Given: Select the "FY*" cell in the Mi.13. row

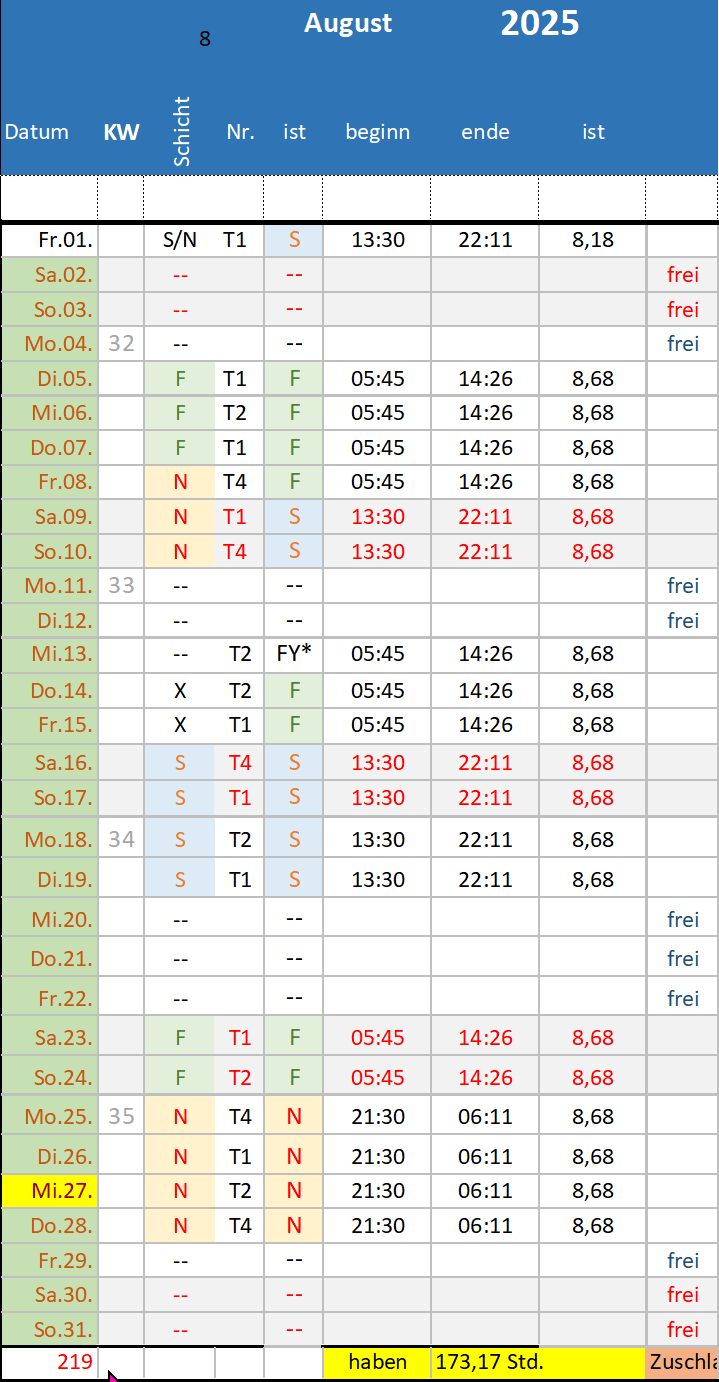Looking at the screenshot, I should pos(294,654).
